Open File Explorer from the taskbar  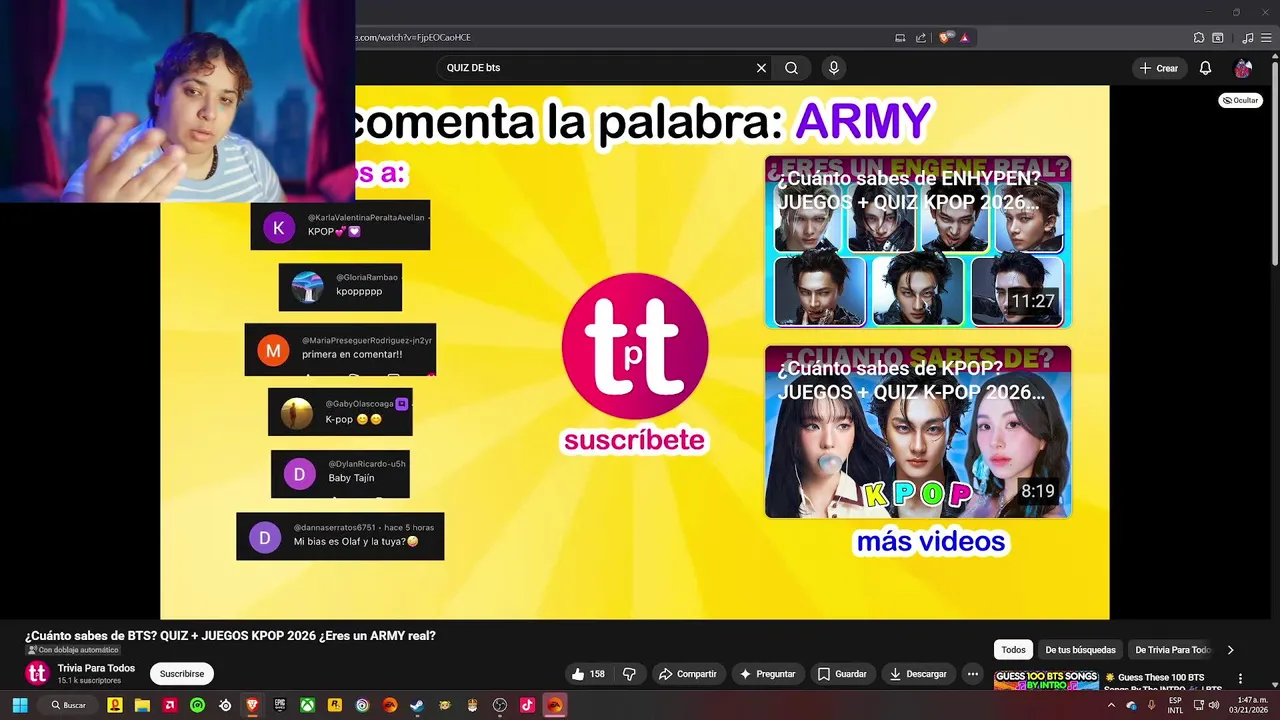click(142, 705)
